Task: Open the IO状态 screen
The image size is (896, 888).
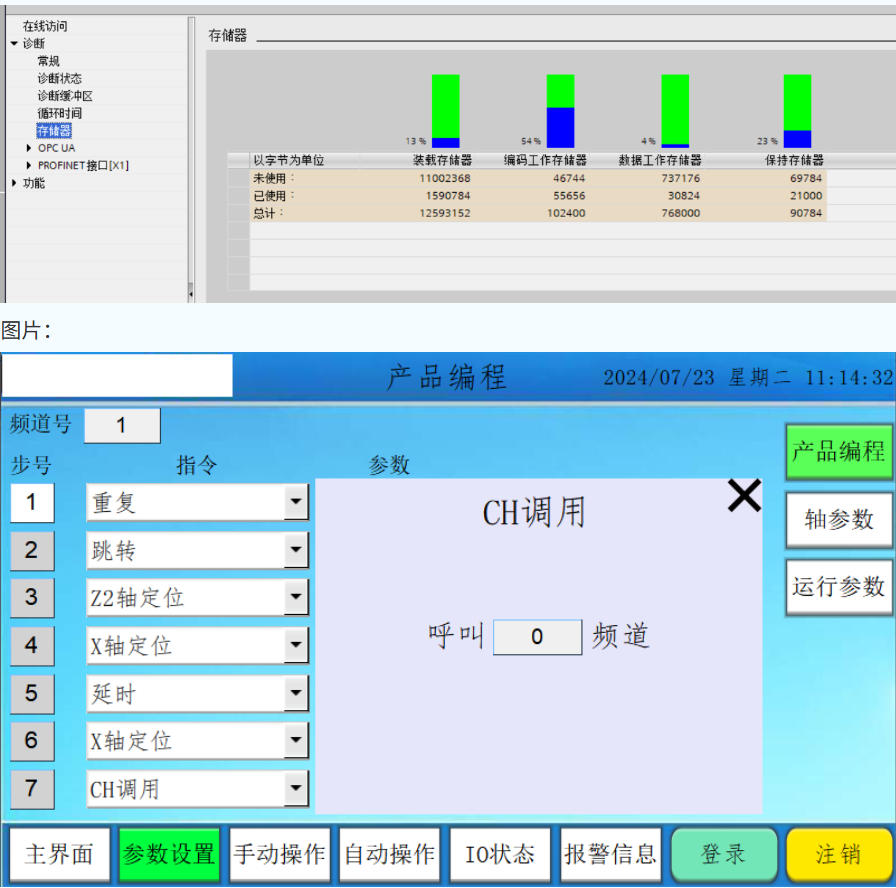Action: coord(500,854)
